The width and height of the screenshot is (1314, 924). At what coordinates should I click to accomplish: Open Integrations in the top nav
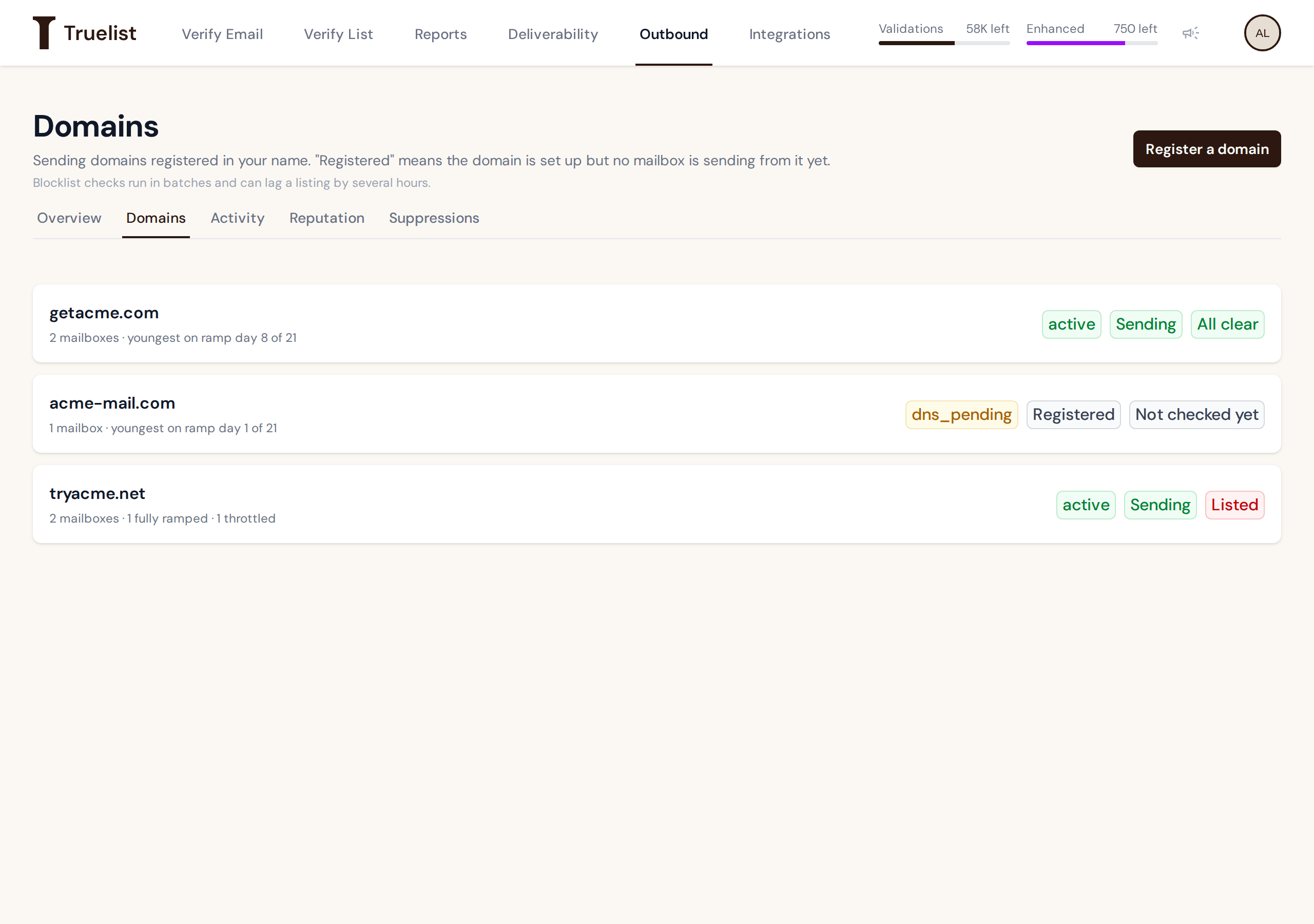(x=789, y=34)
